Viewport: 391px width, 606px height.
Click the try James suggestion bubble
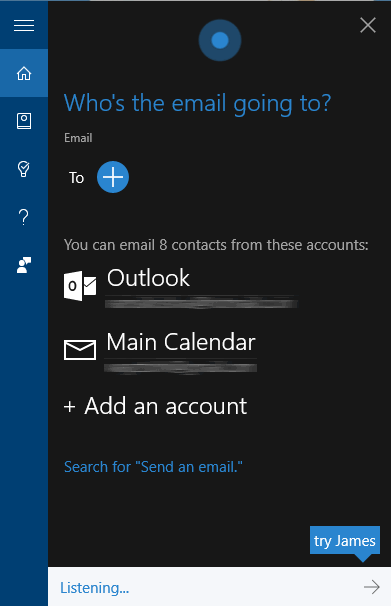(345, 541)
